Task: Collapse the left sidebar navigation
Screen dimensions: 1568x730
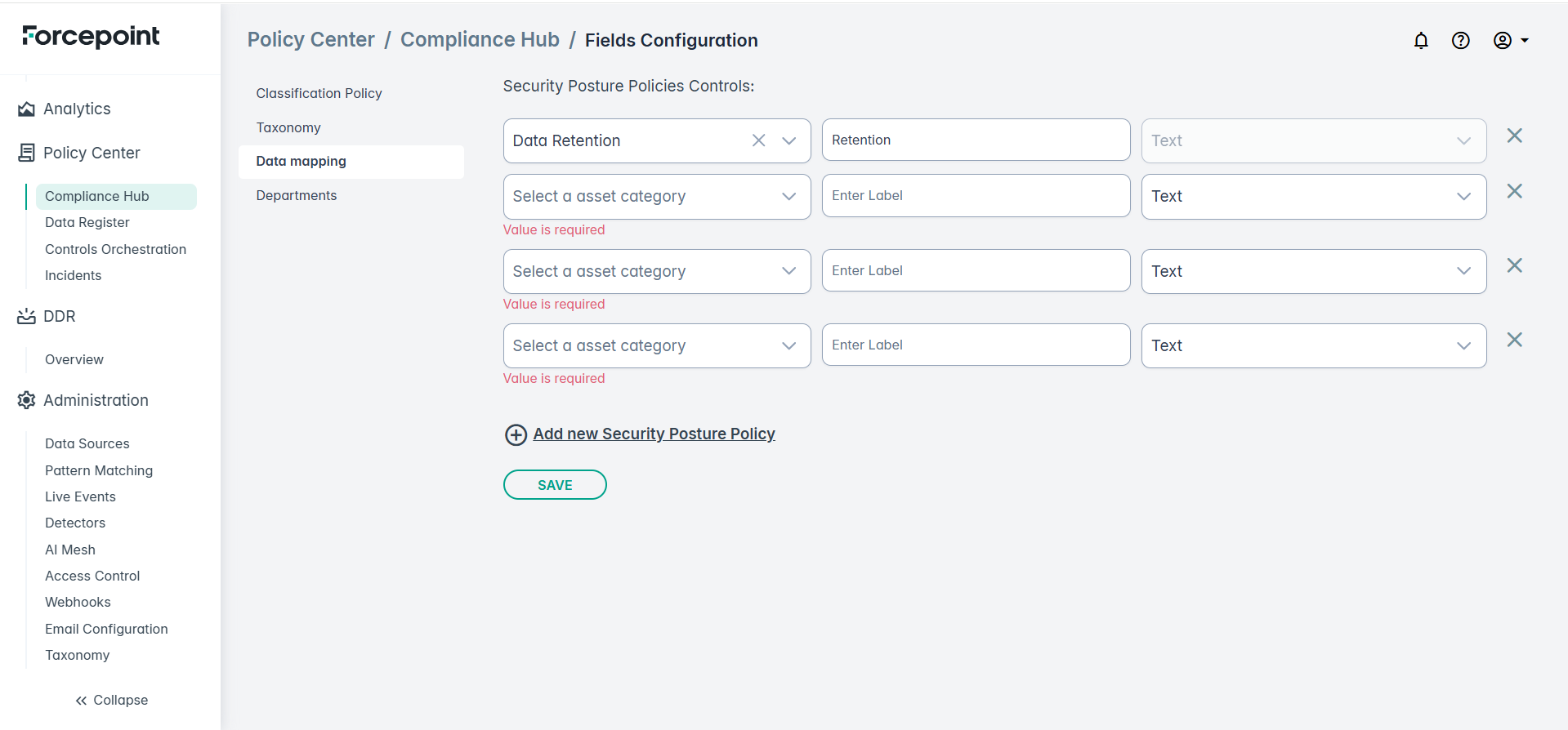Action: coord(111,700)
